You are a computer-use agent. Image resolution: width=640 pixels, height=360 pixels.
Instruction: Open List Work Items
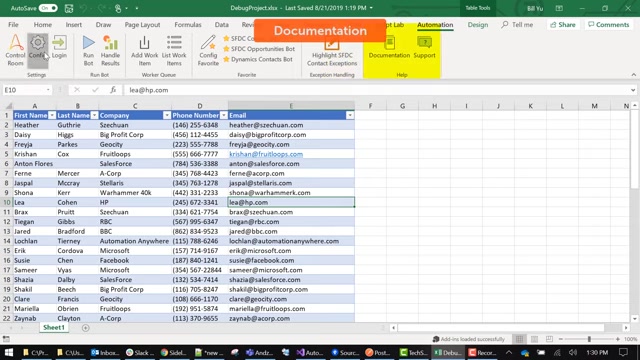coord(174,50)
